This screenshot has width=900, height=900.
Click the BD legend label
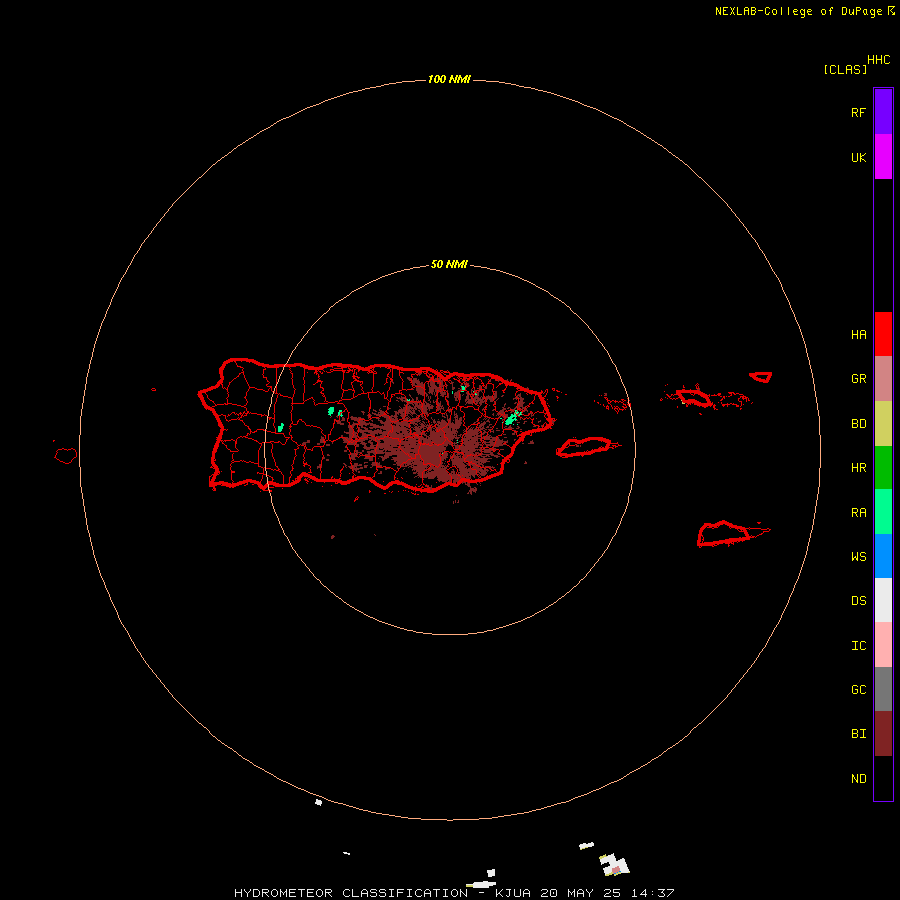coord(858,424)
